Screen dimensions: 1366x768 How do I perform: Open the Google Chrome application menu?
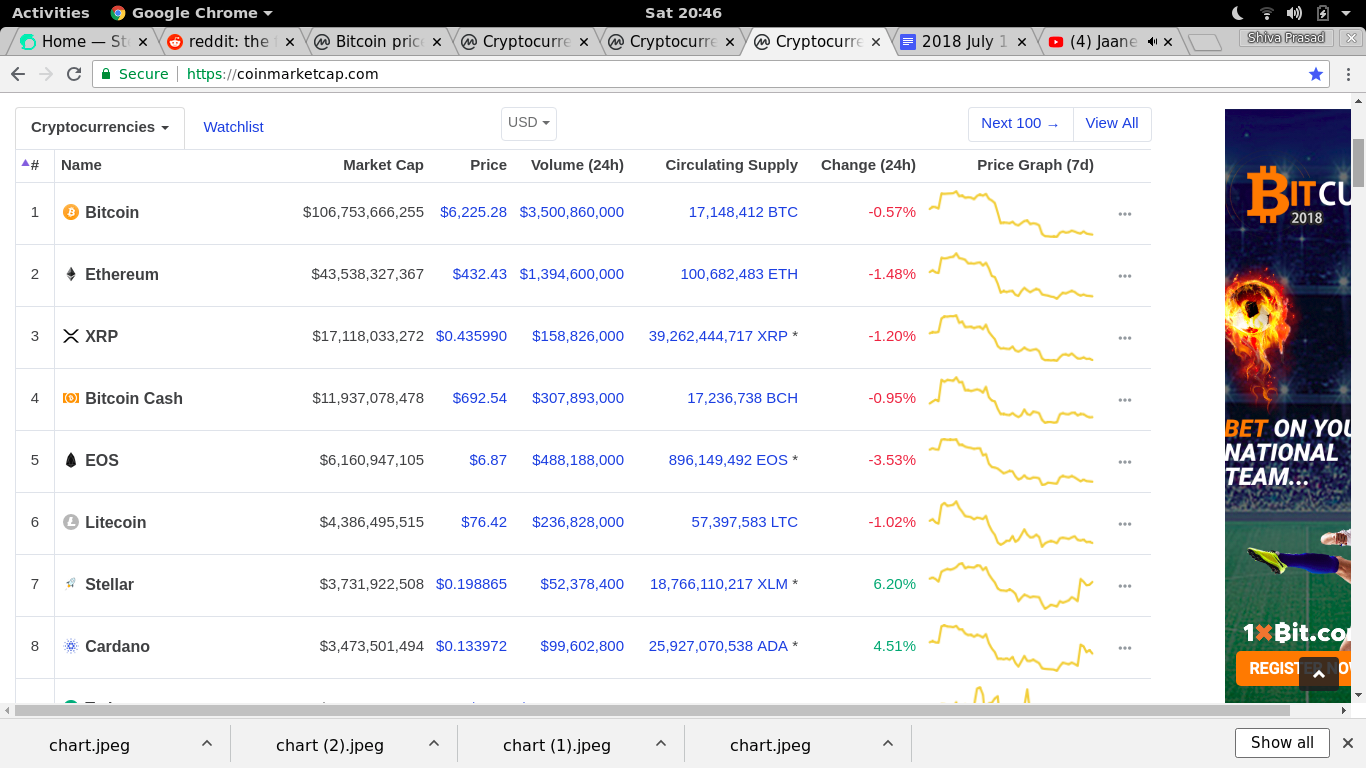point(191,13)
